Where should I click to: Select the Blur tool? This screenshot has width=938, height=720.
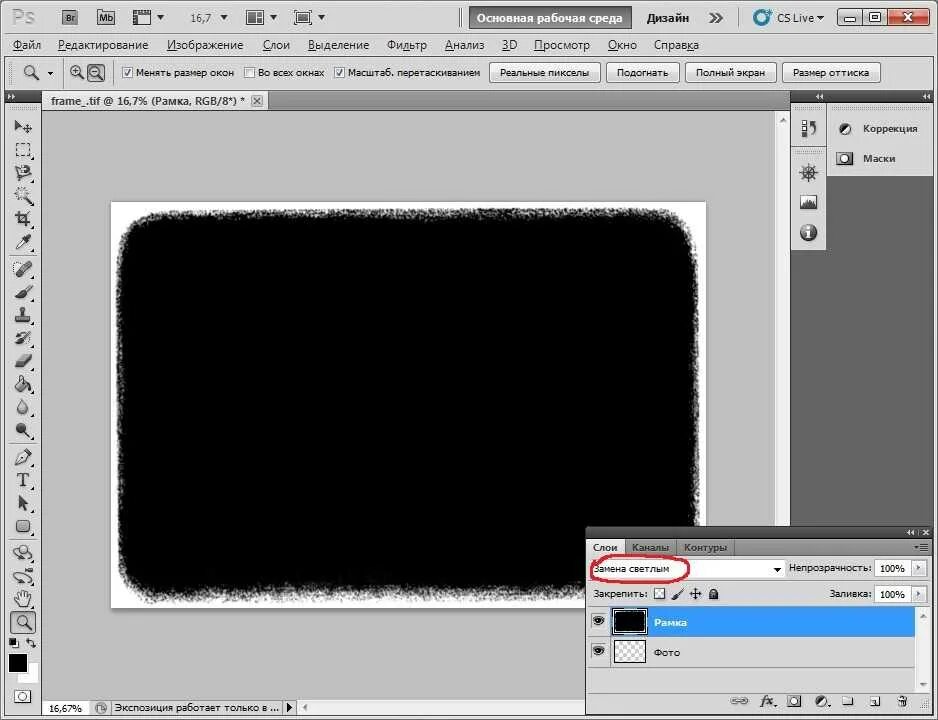point(23,408)
